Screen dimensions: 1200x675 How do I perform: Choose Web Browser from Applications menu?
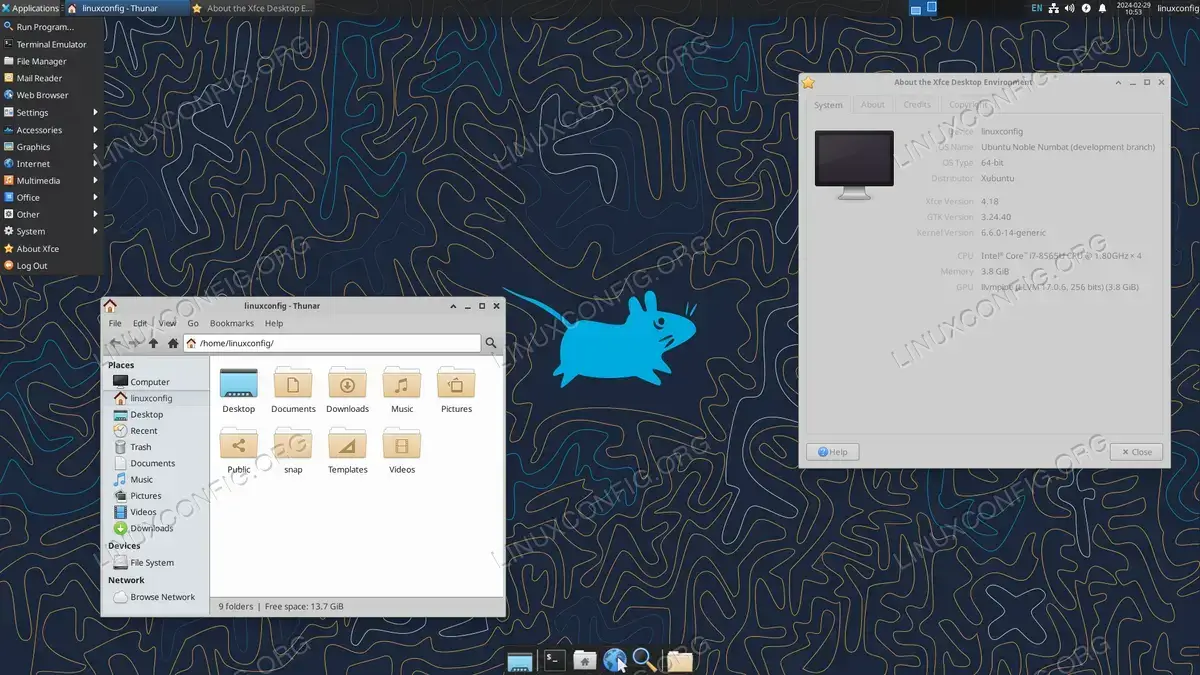click(51, 95)
